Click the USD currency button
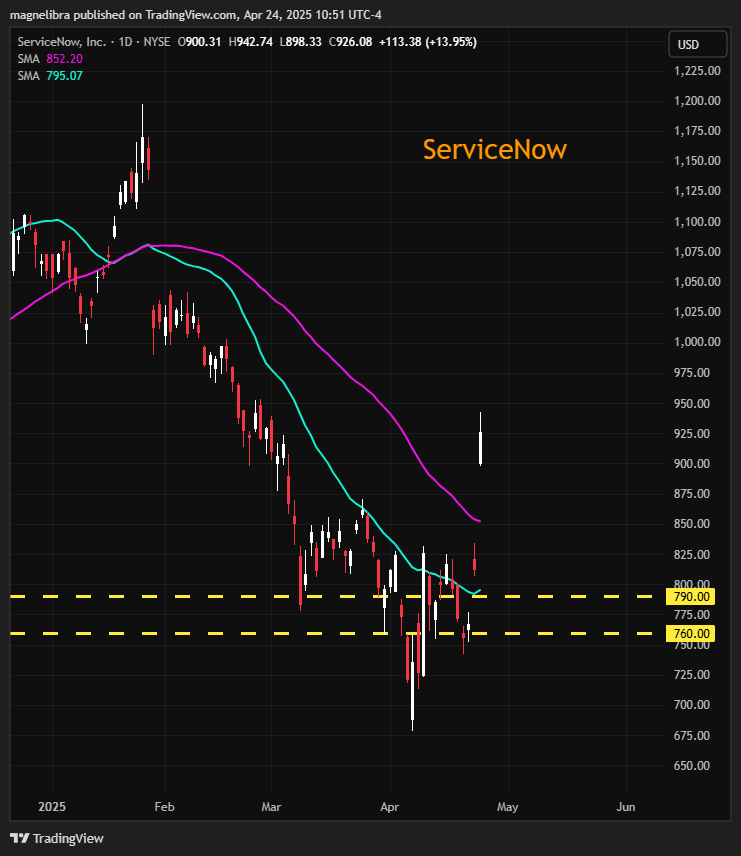The width and height of the screenshot is (741, 856). 697,45
